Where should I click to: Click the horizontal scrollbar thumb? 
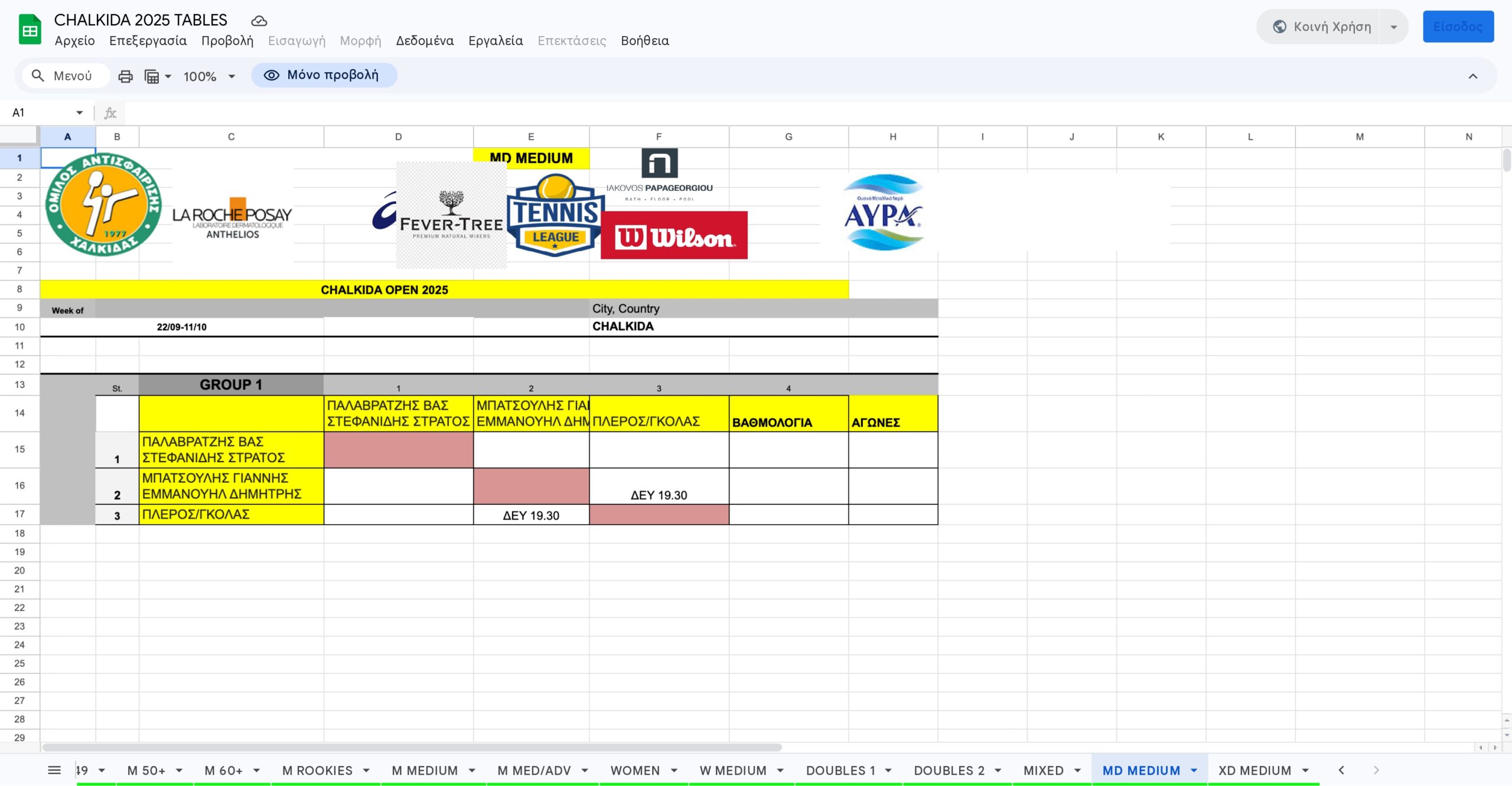coord(412,748)
